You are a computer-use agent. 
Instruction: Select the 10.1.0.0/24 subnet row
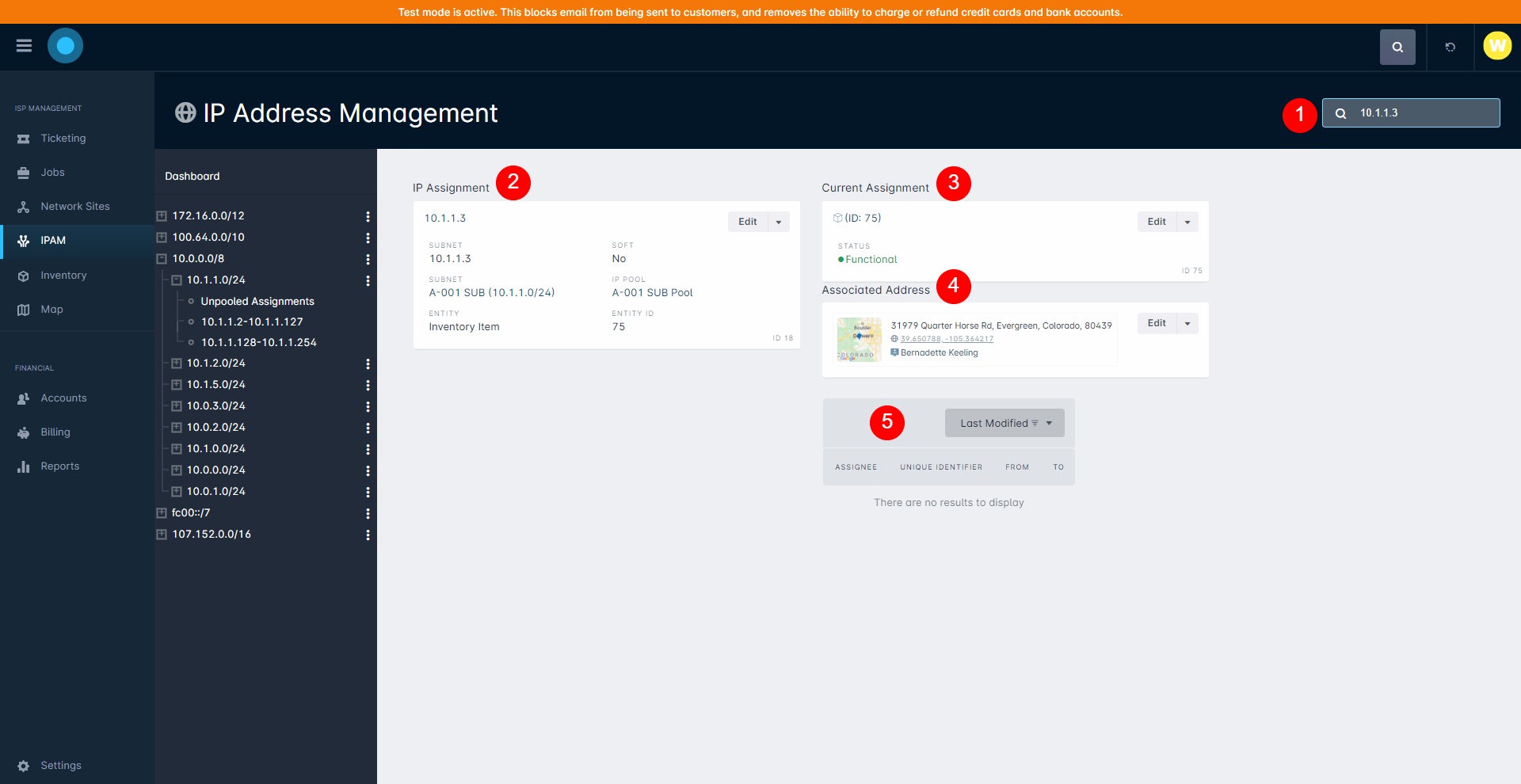[216, 449]
